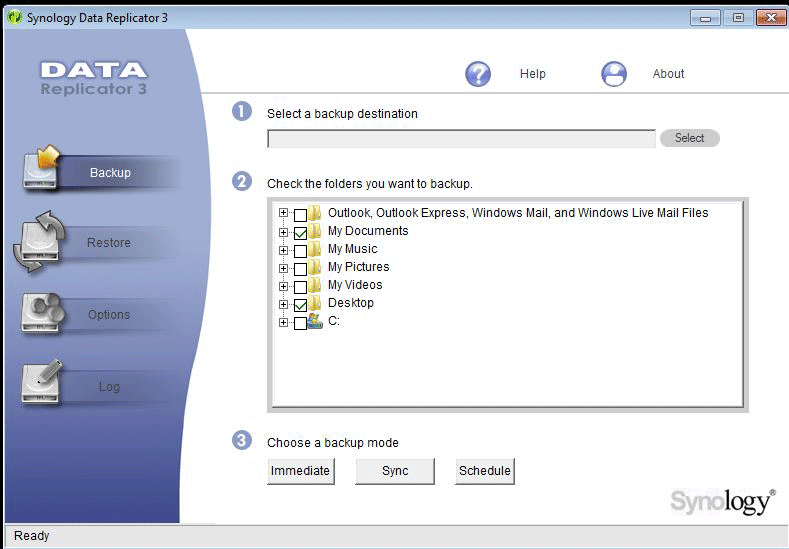Click the My Music folder icon

[x=315, y=249]
